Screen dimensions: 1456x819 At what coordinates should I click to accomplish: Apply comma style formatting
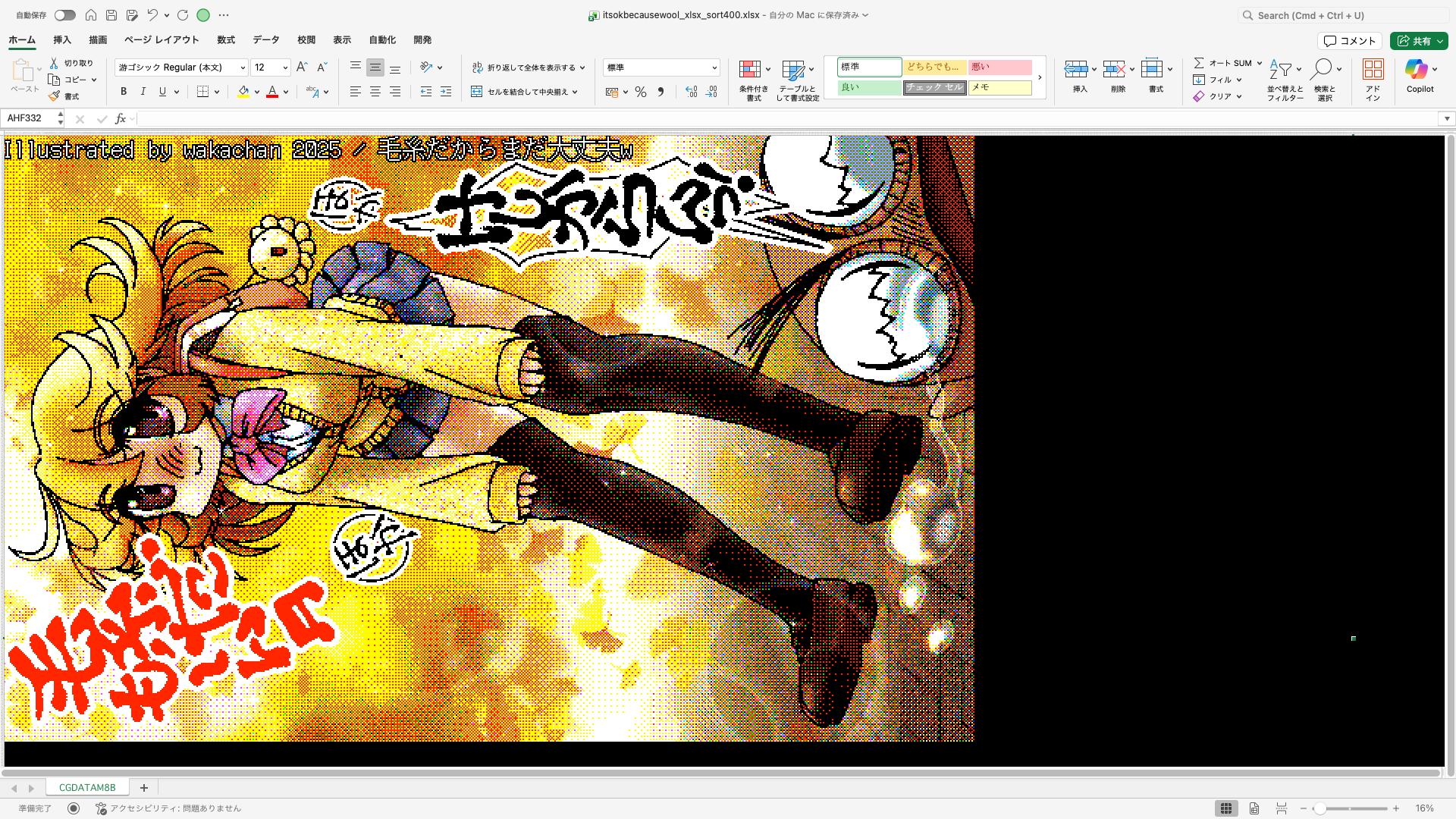tap(661, 92)
